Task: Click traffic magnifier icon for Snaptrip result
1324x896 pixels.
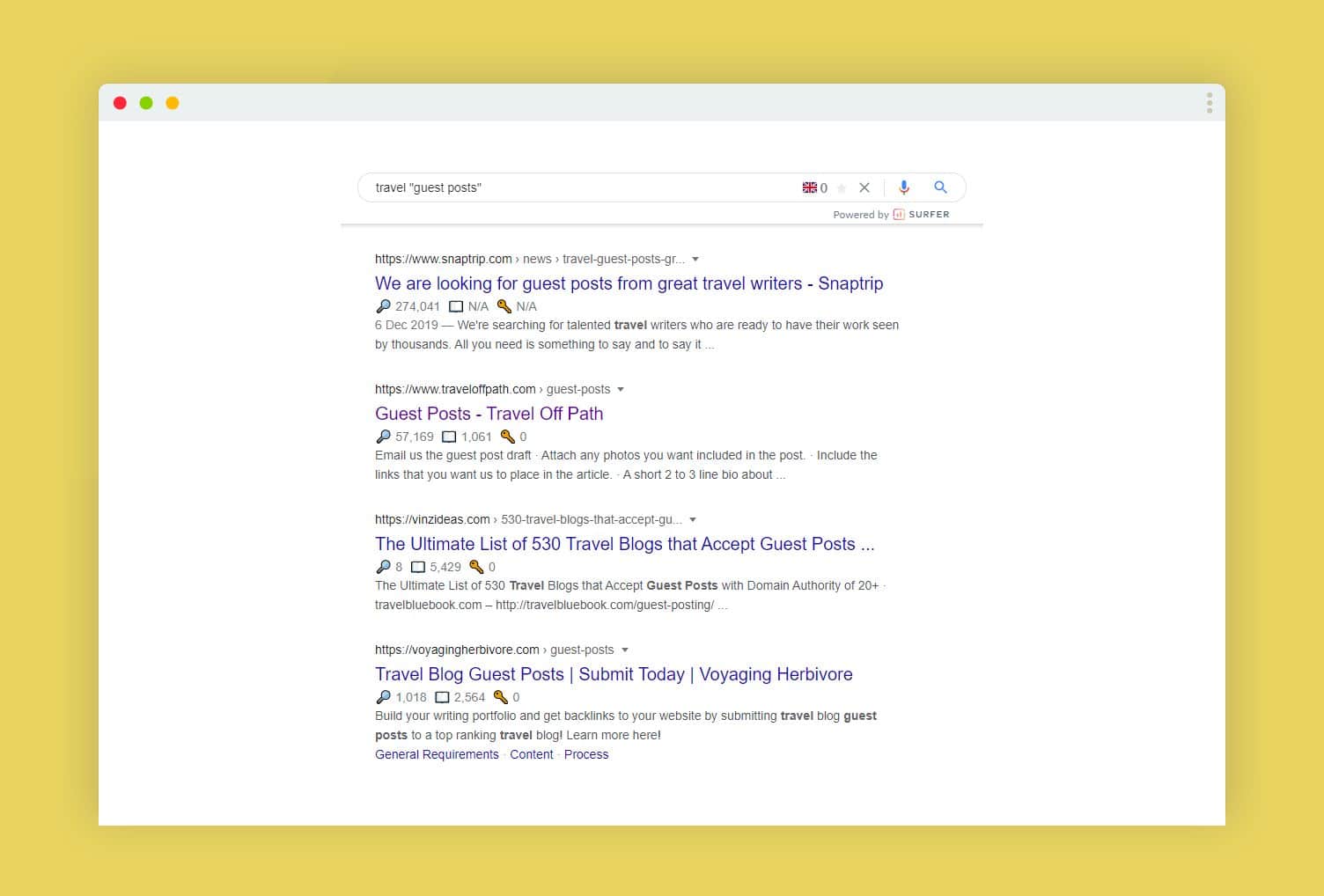Action: point(383,306)
